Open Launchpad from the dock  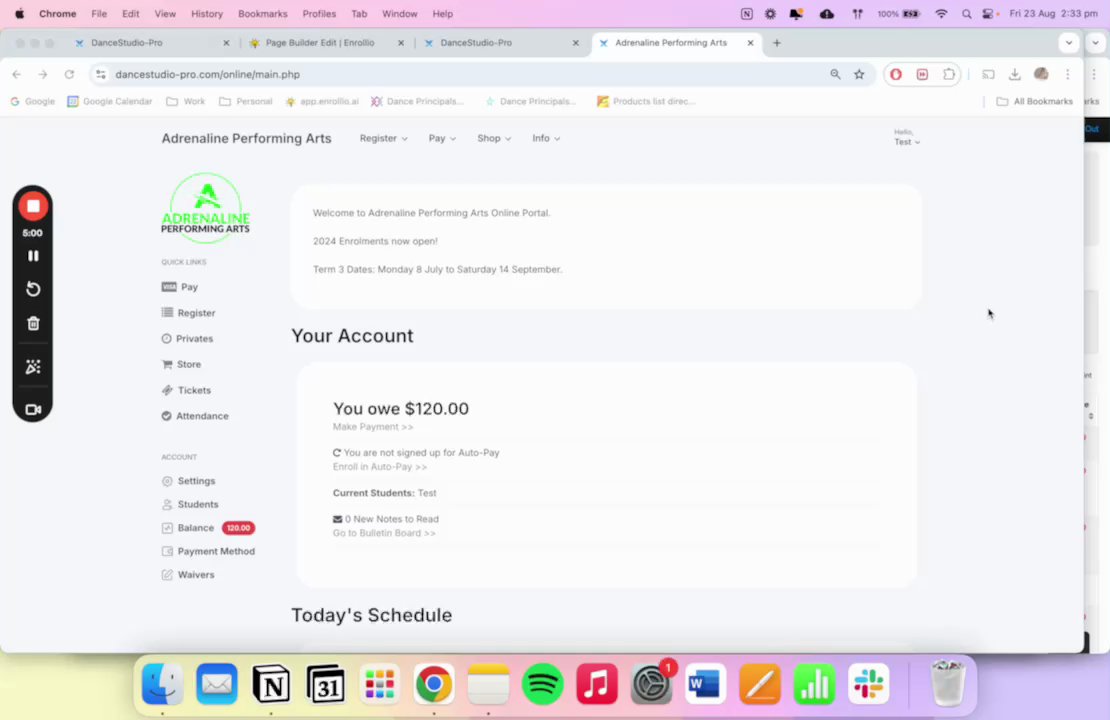click(x=379, y=684)
